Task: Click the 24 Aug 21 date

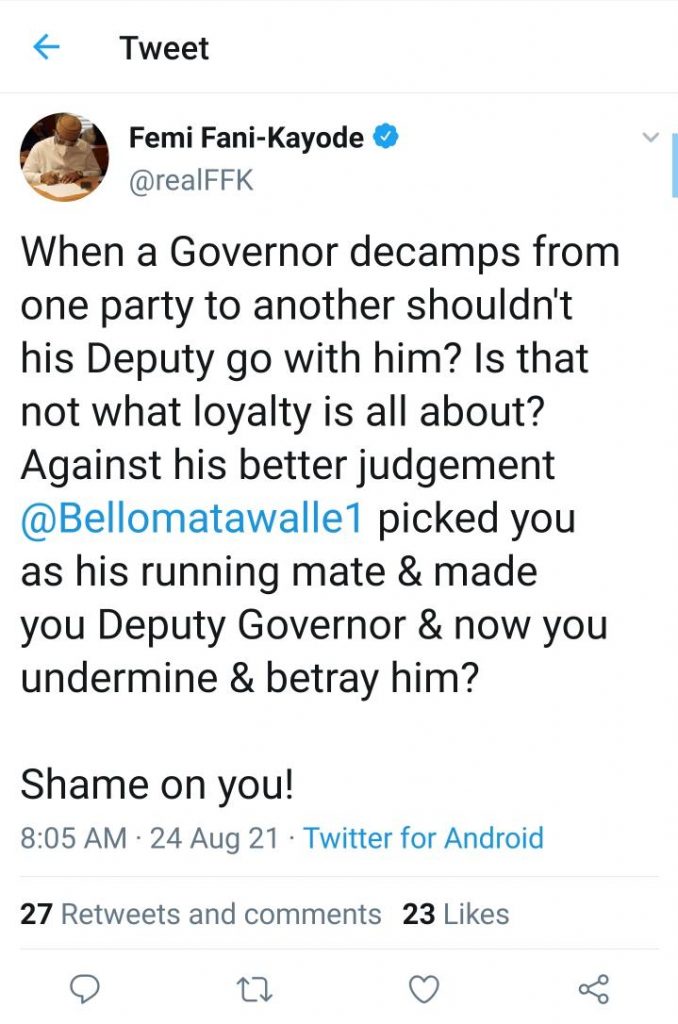Action: 214,837
